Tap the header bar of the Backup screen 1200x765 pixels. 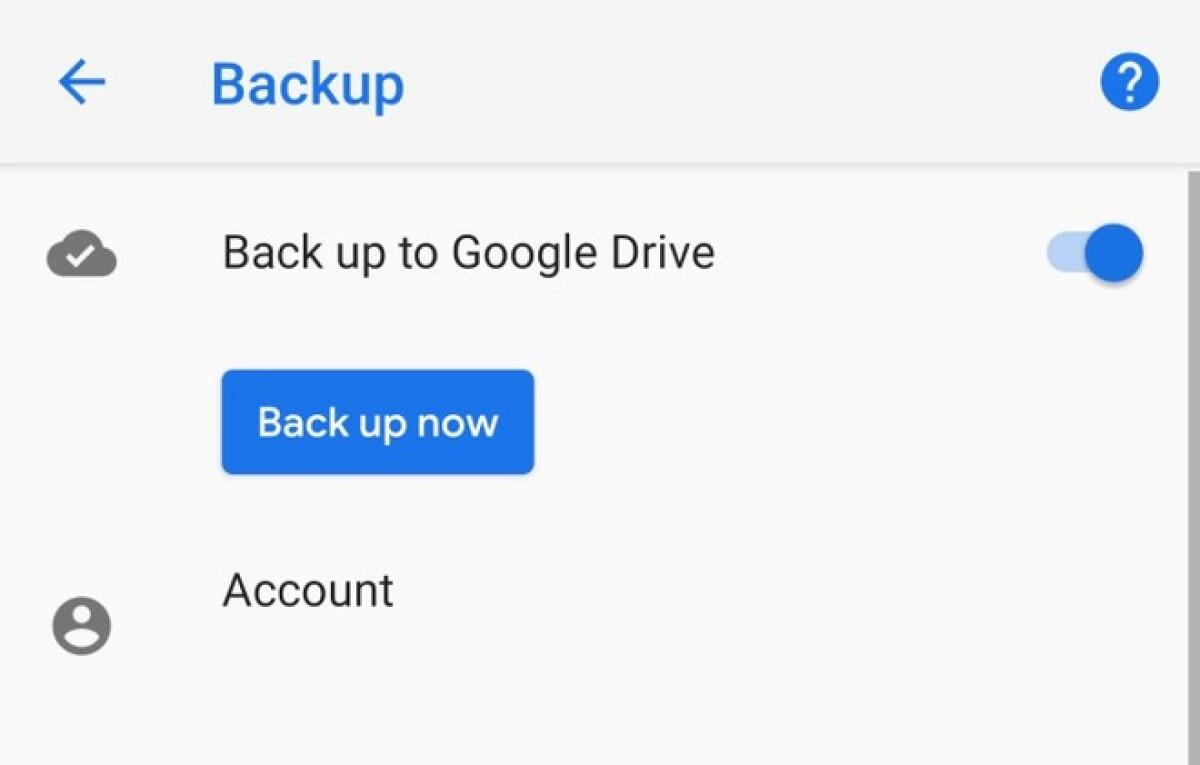(600, 81)
